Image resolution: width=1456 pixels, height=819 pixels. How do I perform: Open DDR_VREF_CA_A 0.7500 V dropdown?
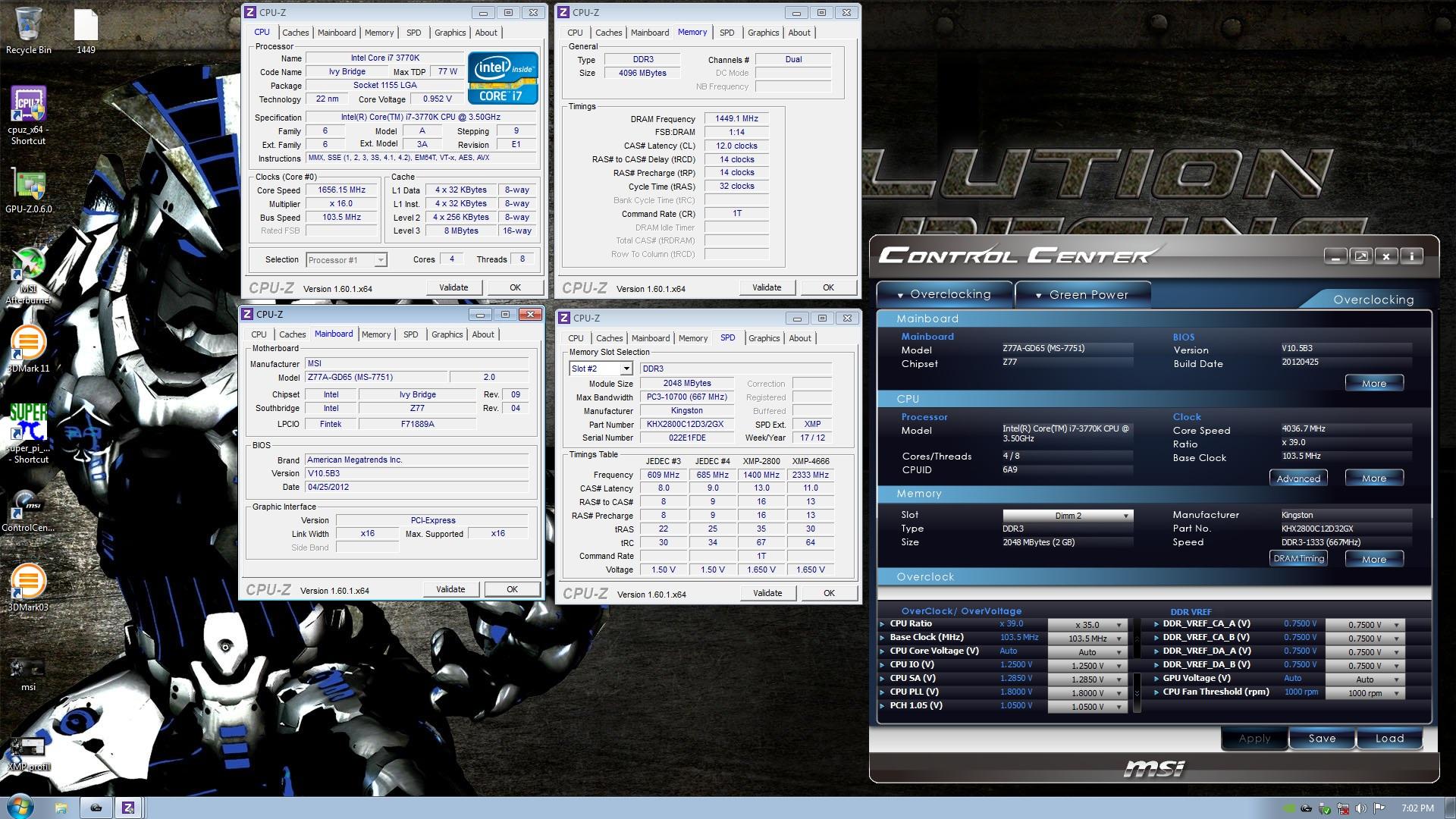coord(1365,625)
